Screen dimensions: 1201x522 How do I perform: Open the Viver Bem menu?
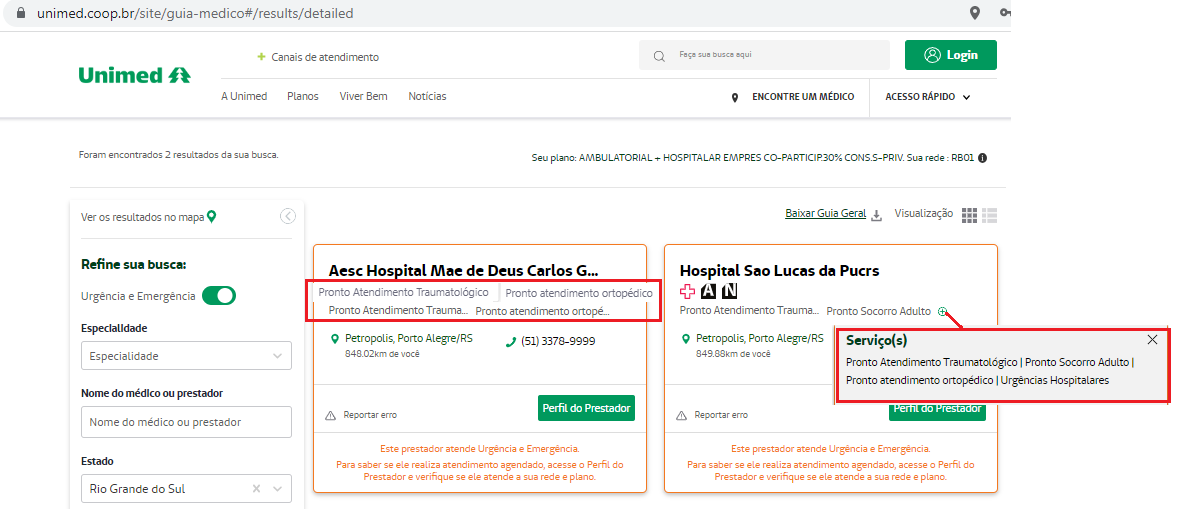click(x=363, y=96)
